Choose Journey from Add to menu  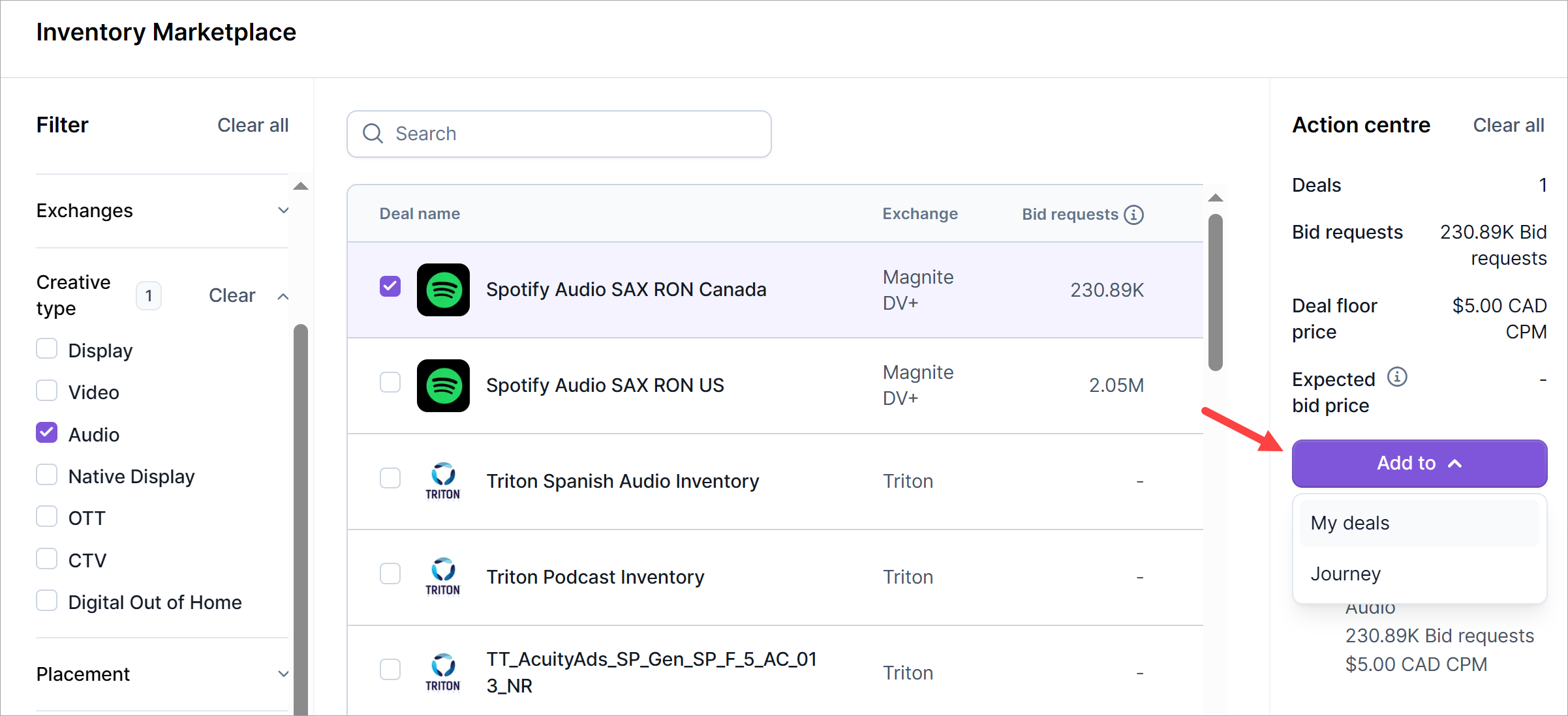tap(1419, 574)
